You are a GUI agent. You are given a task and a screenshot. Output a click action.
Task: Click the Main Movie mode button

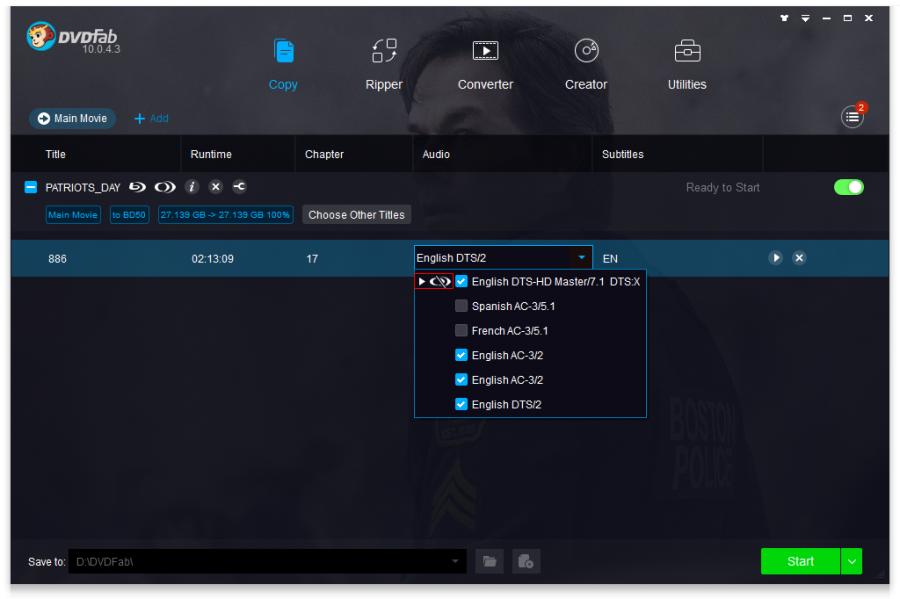(72, 118)
